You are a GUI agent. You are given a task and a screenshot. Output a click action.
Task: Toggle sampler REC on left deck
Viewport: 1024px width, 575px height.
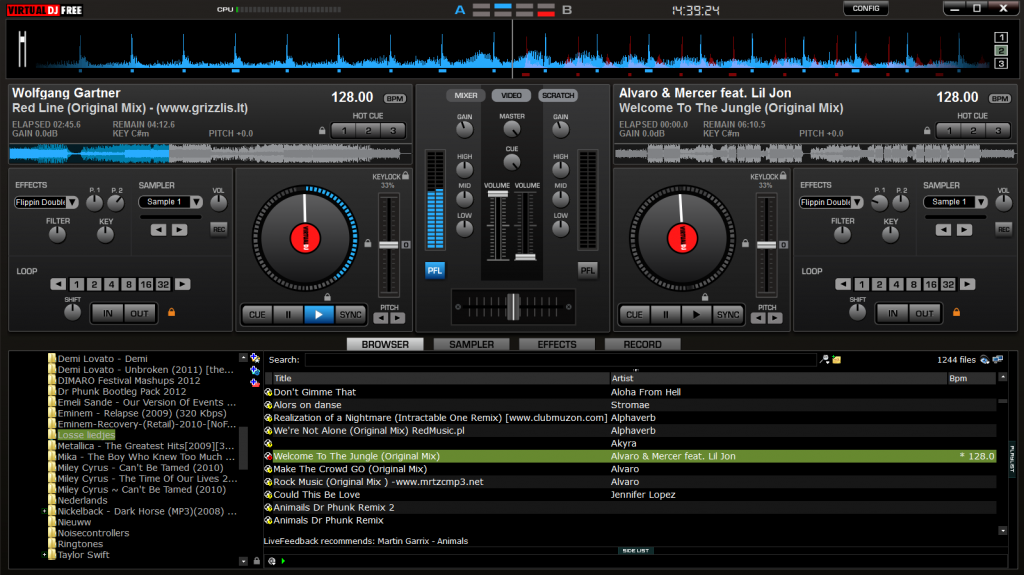219,229
